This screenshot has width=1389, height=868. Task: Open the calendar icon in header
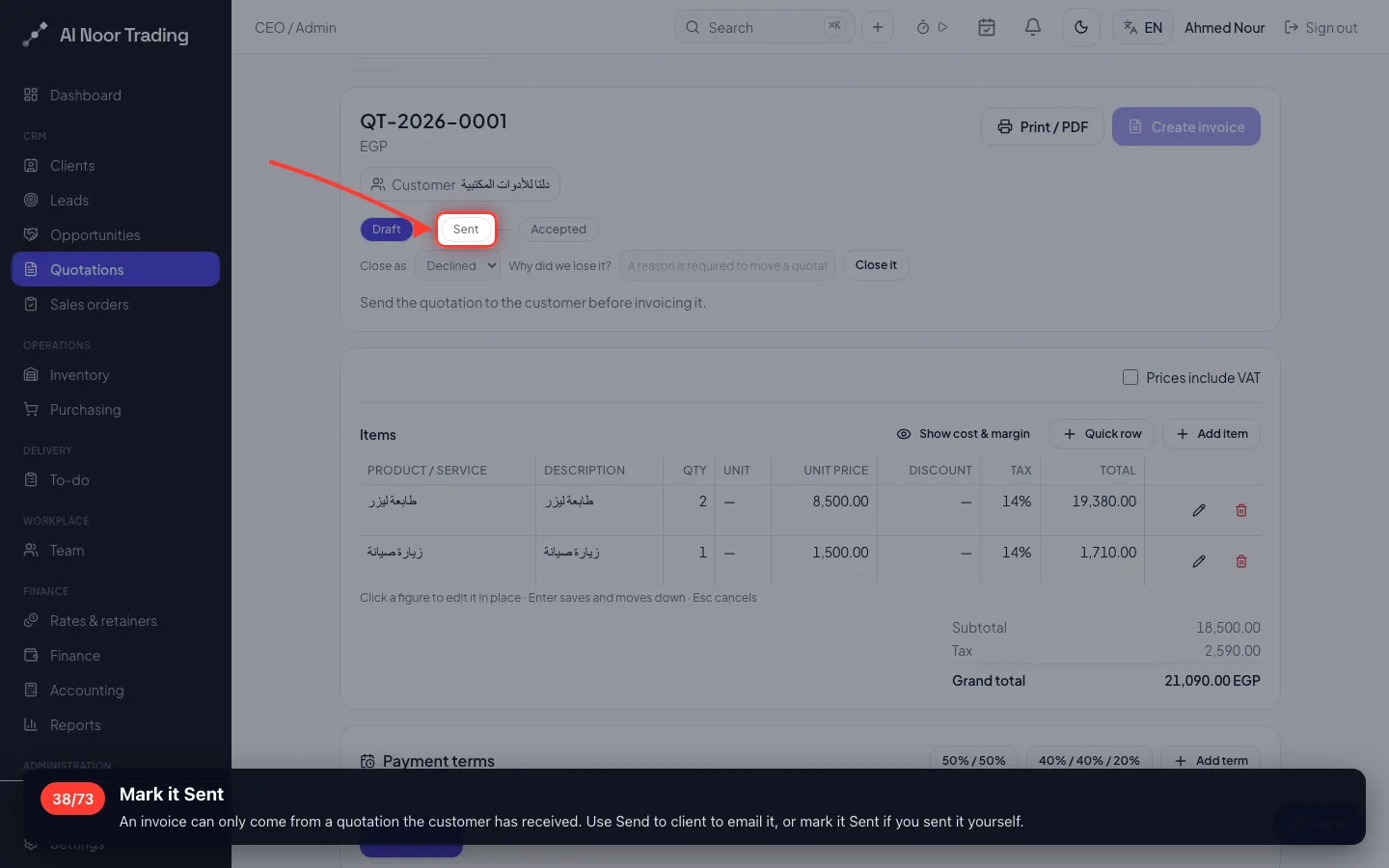986,27
